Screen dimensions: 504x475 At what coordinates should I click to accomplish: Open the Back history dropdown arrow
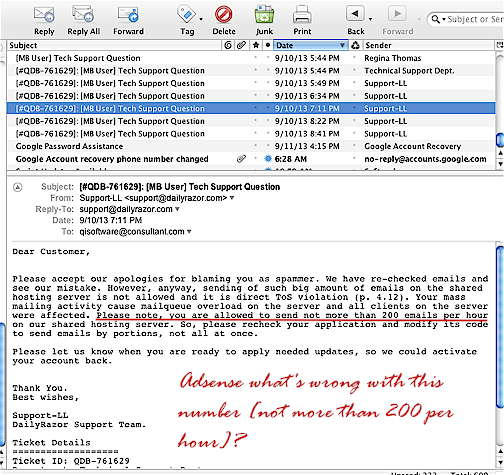coord(370,19)
